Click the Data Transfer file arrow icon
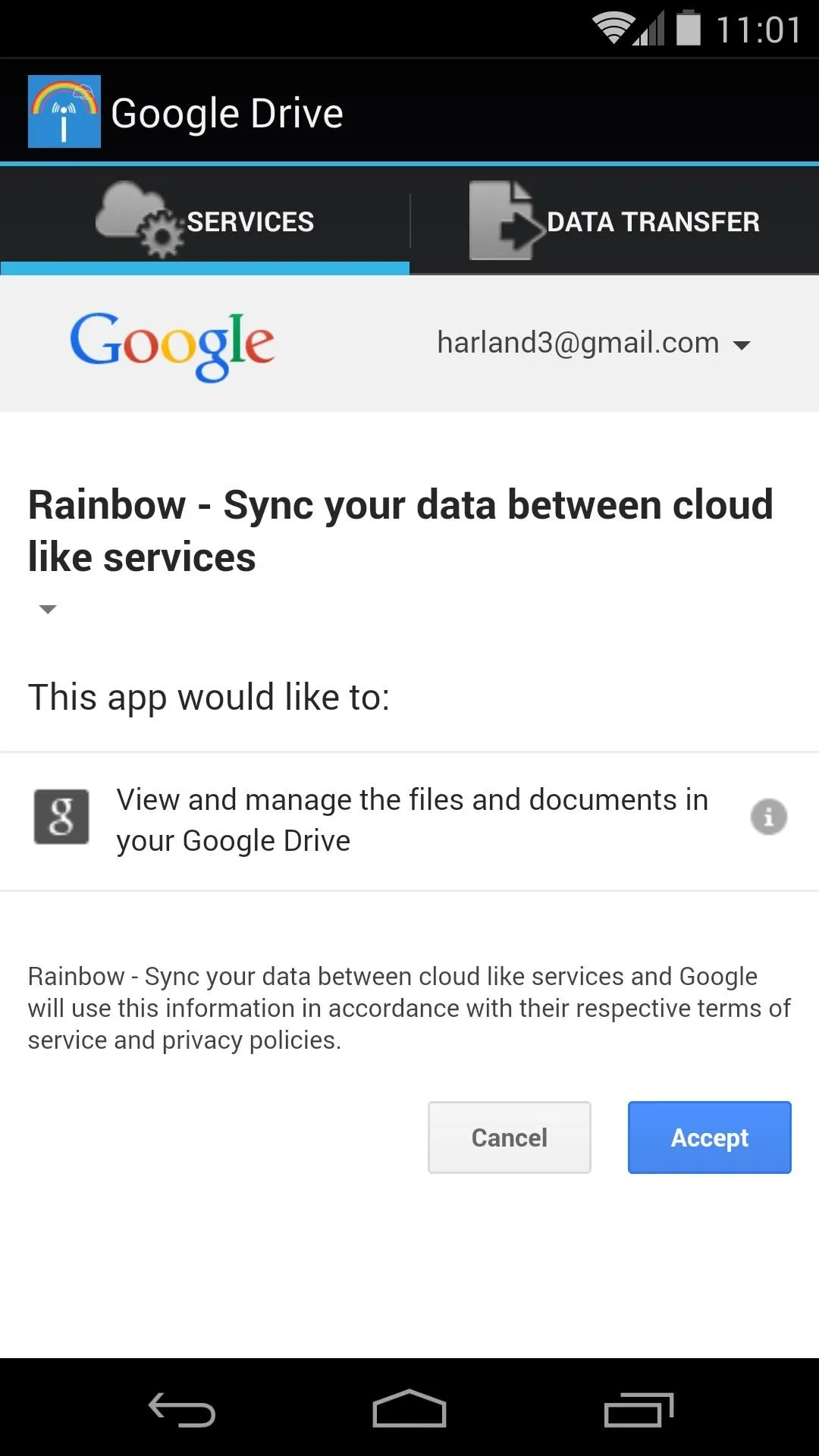This screenshot has width=819, height=1456. (x=507, y=221)
